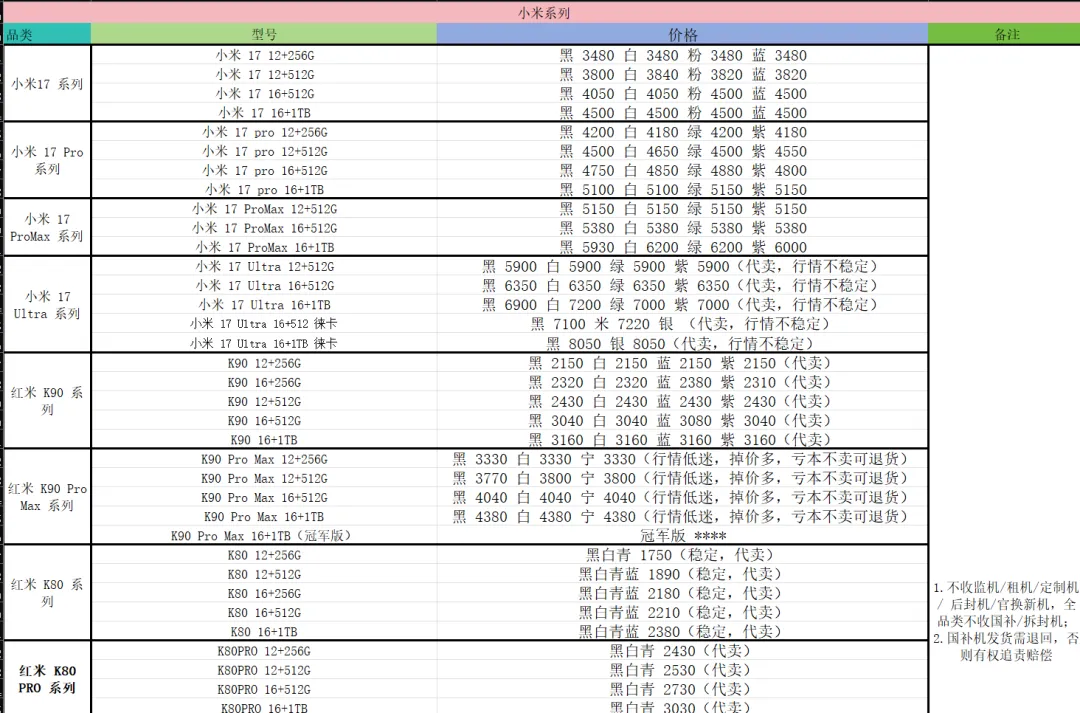Viewport: 1080px width, 713px height.
Task: Click the 小米系列 title cell
Action: [x=543, y=12]
